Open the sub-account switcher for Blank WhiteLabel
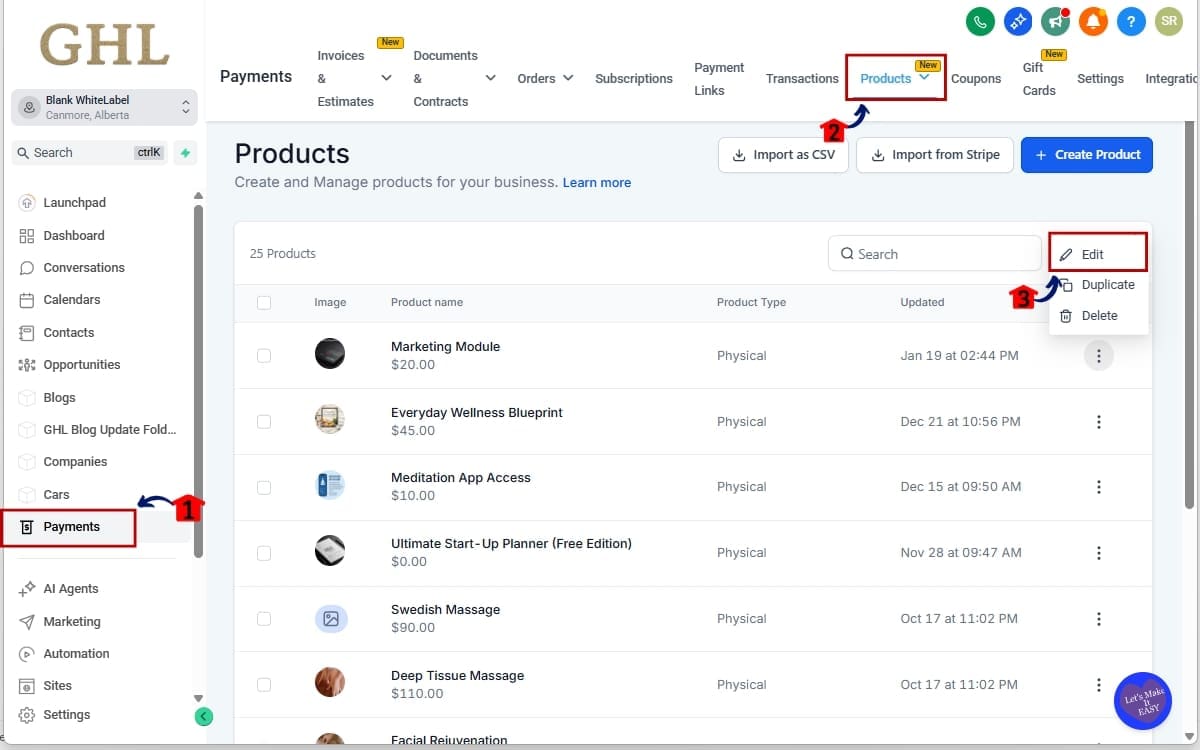Image resolution: width=1200 pixels, height=750 pixels. [104, 107]
